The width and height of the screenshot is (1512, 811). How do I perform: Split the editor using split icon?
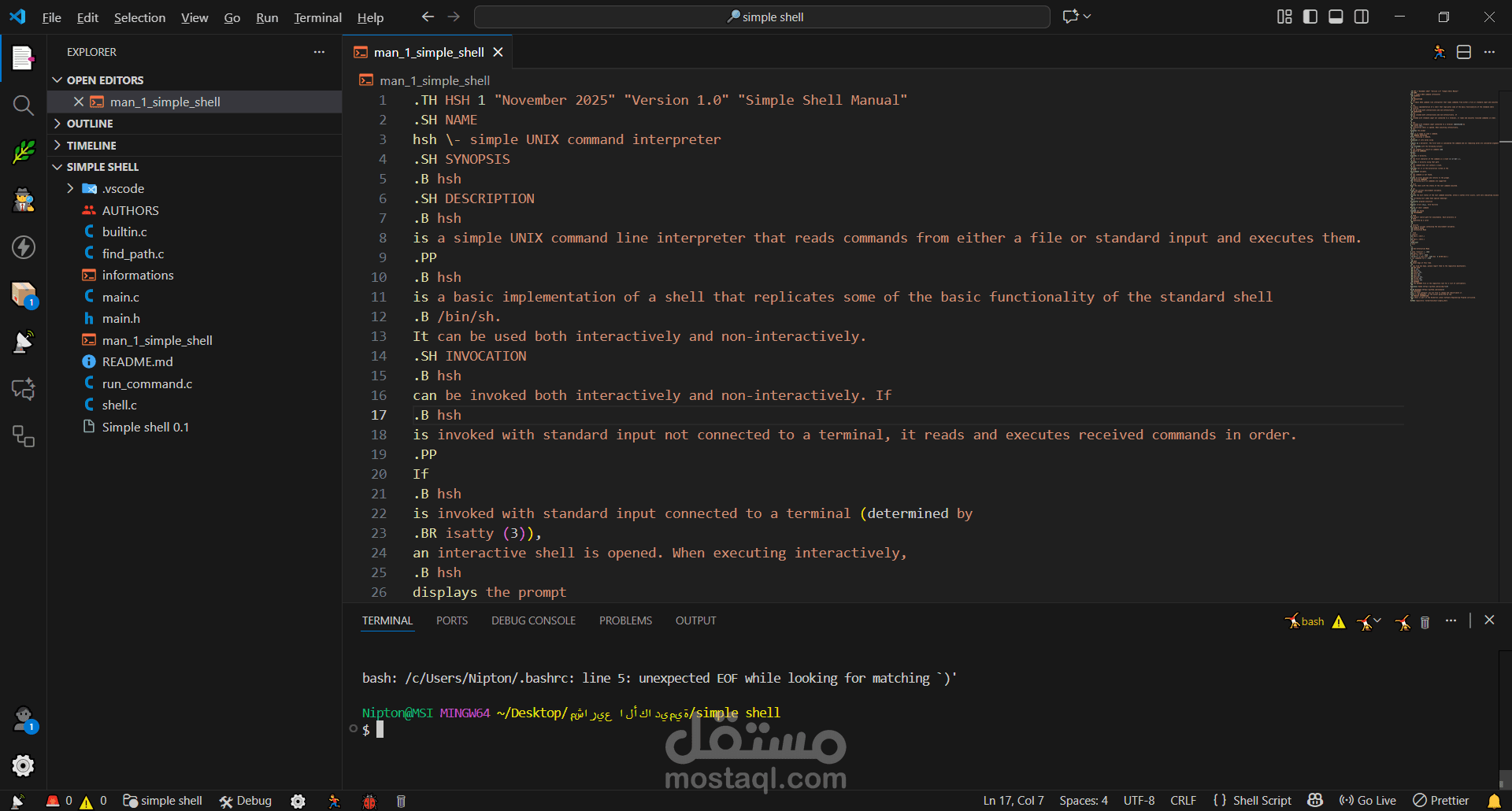1464,52
